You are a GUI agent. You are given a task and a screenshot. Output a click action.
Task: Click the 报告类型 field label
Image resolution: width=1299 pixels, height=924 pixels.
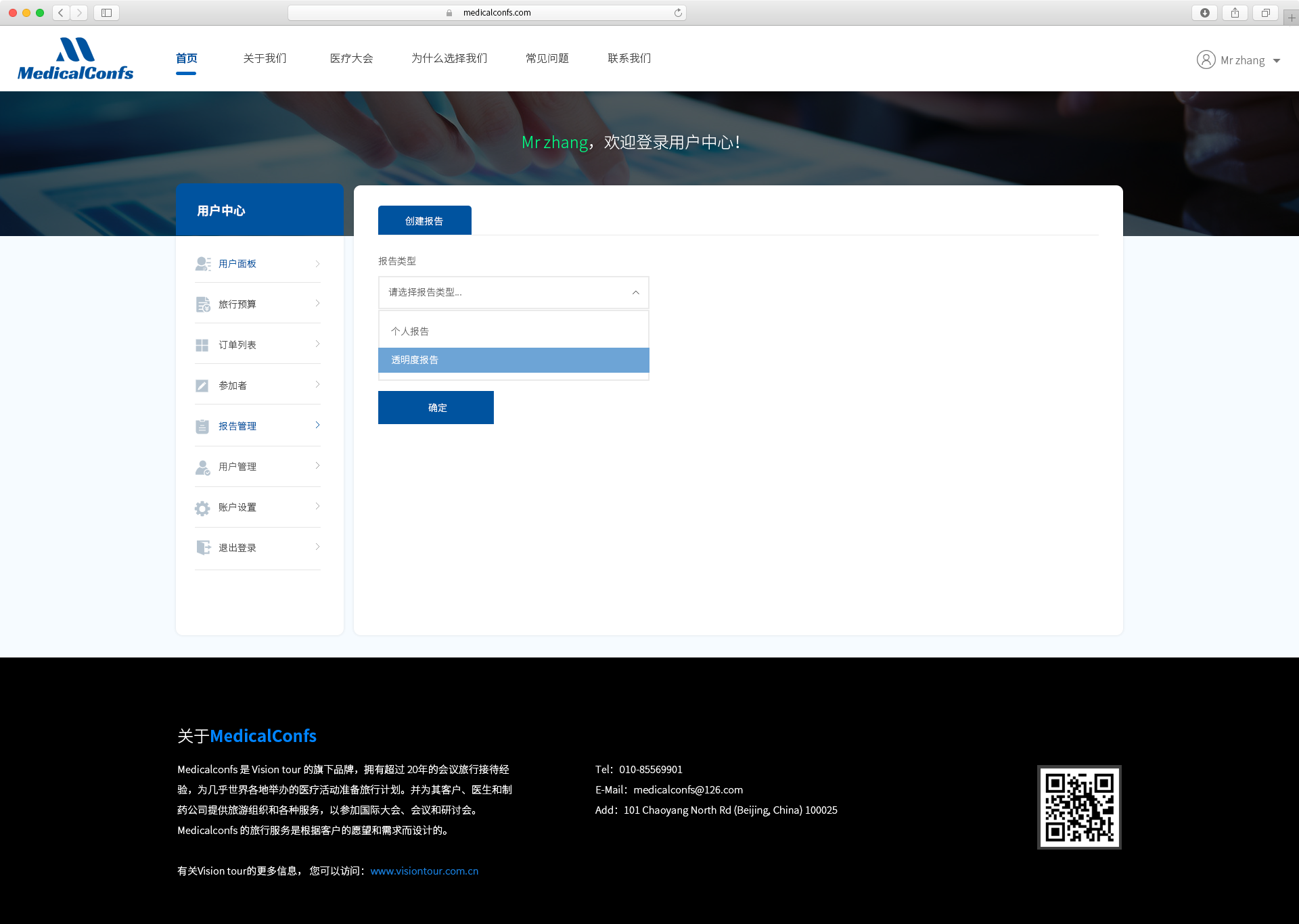pos(397,260)
